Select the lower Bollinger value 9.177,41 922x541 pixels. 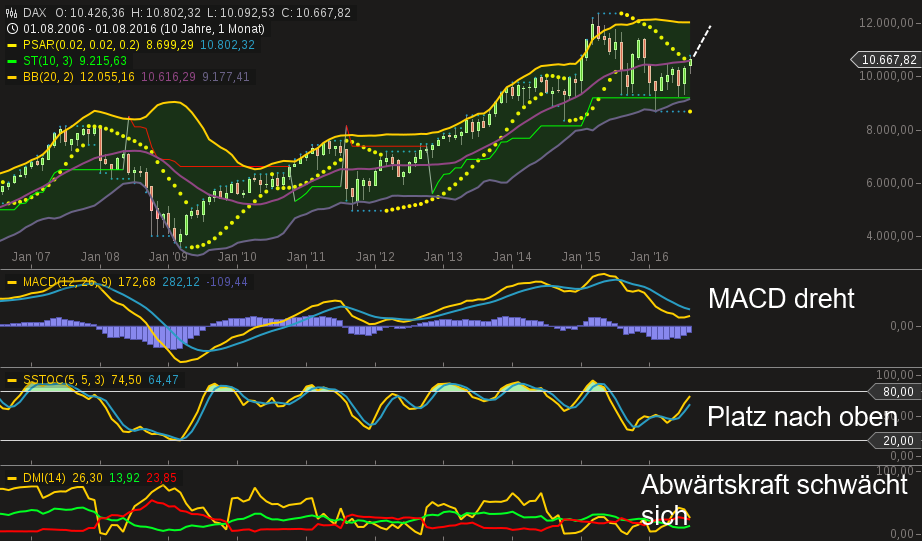point(226,76)
